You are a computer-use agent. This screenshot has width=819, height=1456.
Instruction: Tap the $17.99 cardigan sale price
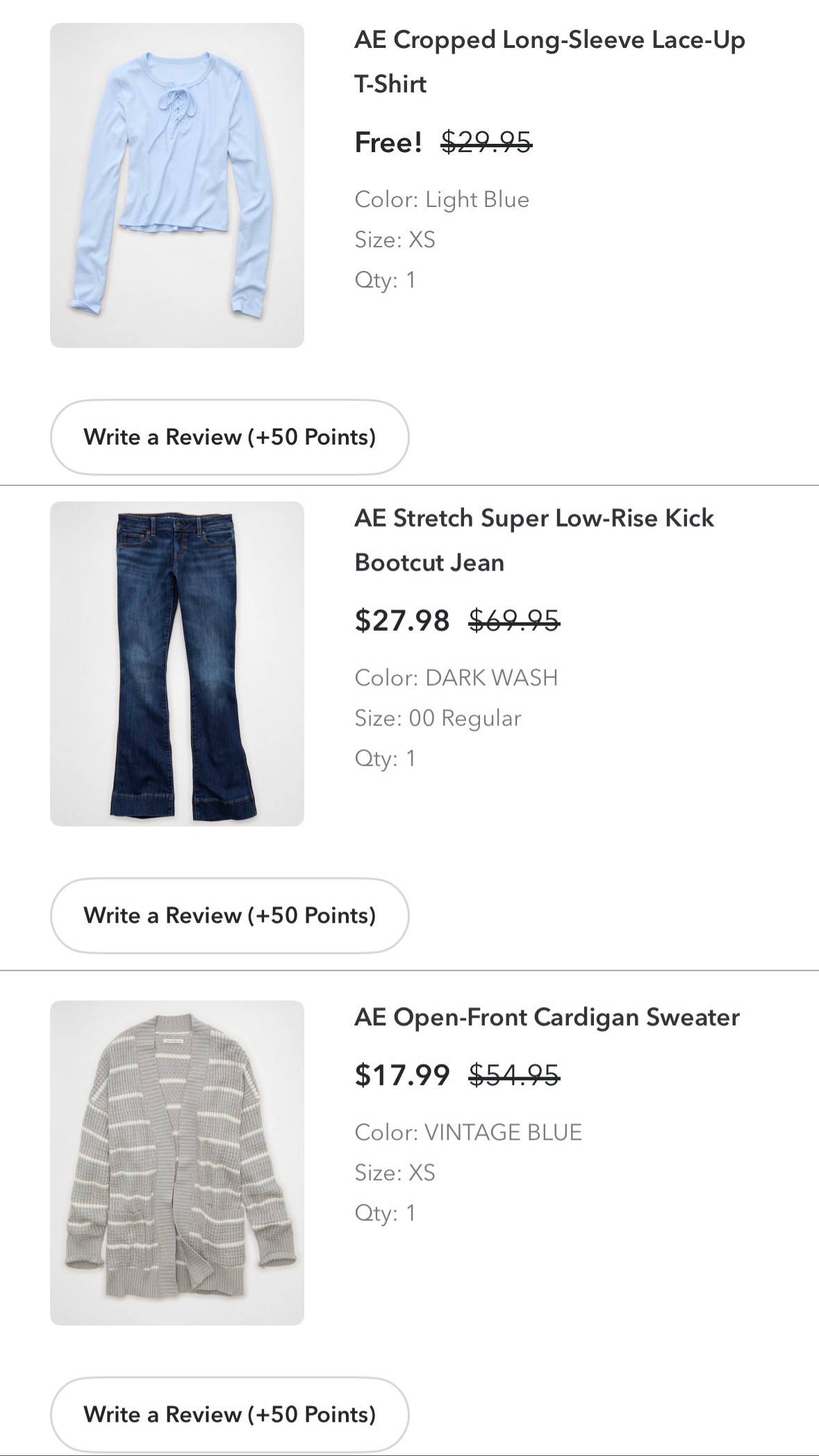[402, 1075]
